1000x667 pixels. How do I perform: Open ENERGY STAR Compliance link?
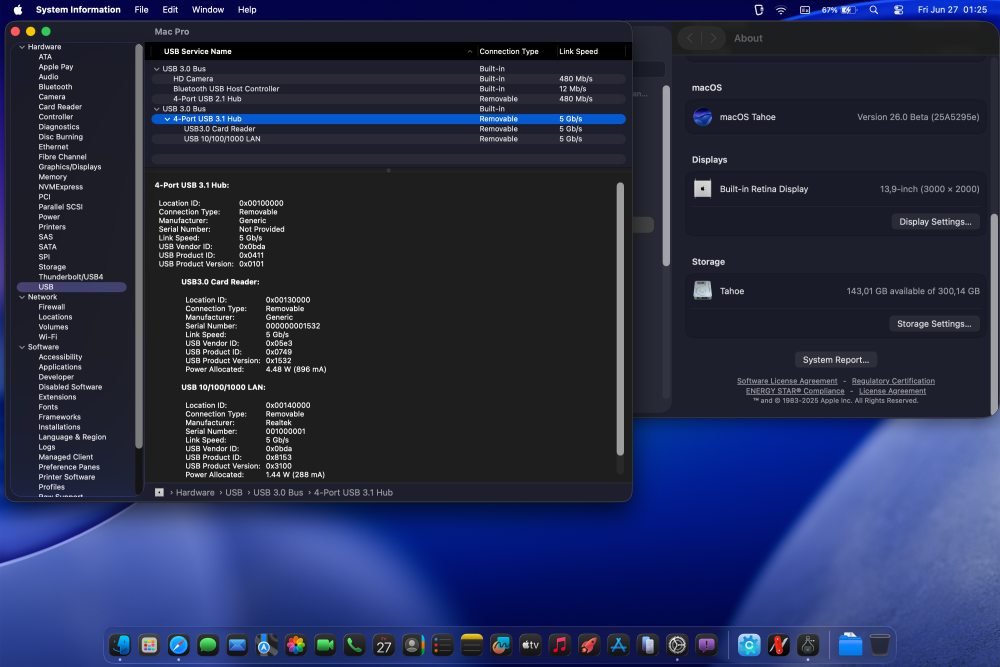pyautogui.click(x=795, y=392)
